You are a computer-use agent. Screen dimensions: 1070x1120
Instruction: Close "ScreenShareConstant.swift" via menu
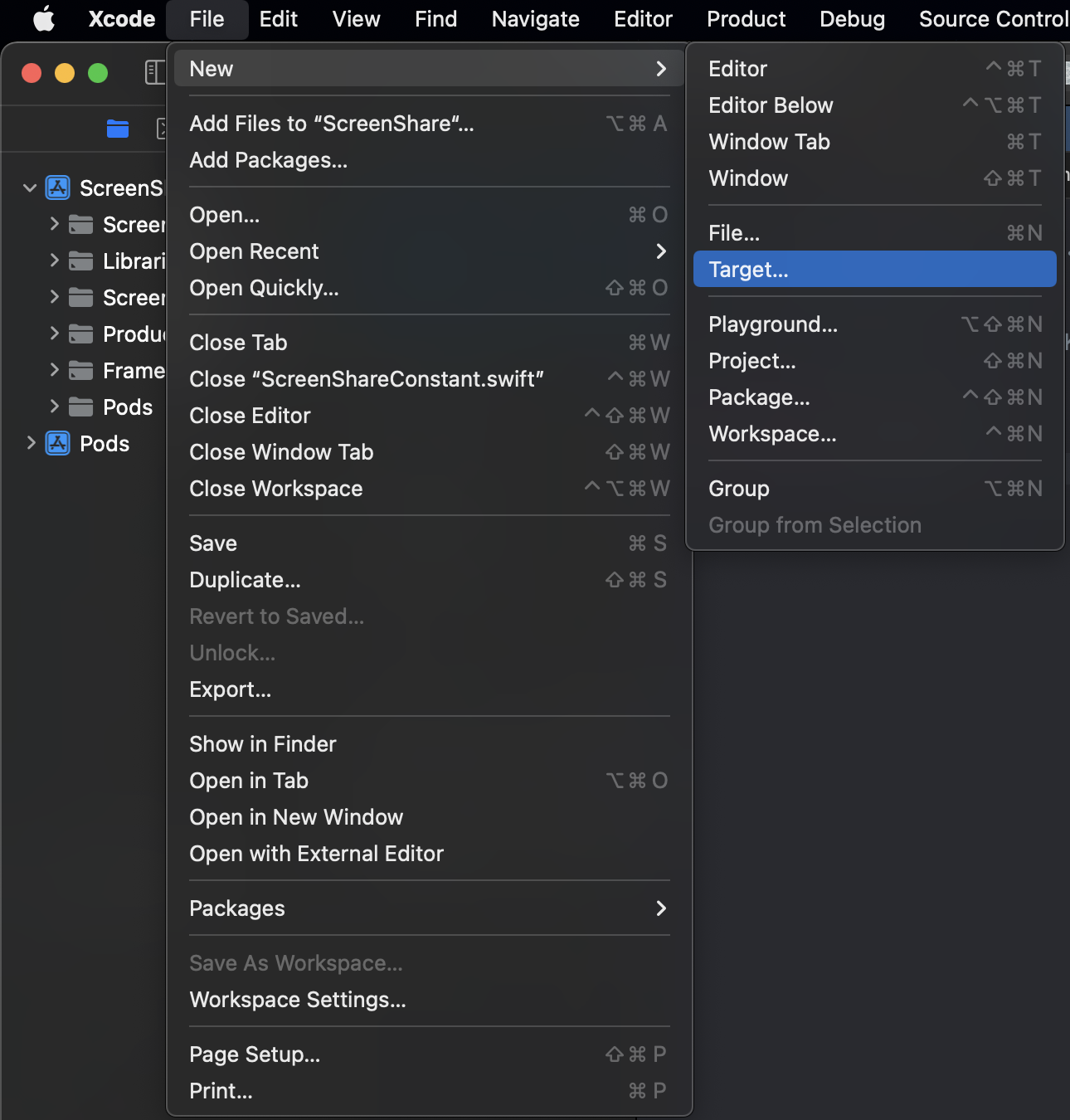click(x=429, y=379)
